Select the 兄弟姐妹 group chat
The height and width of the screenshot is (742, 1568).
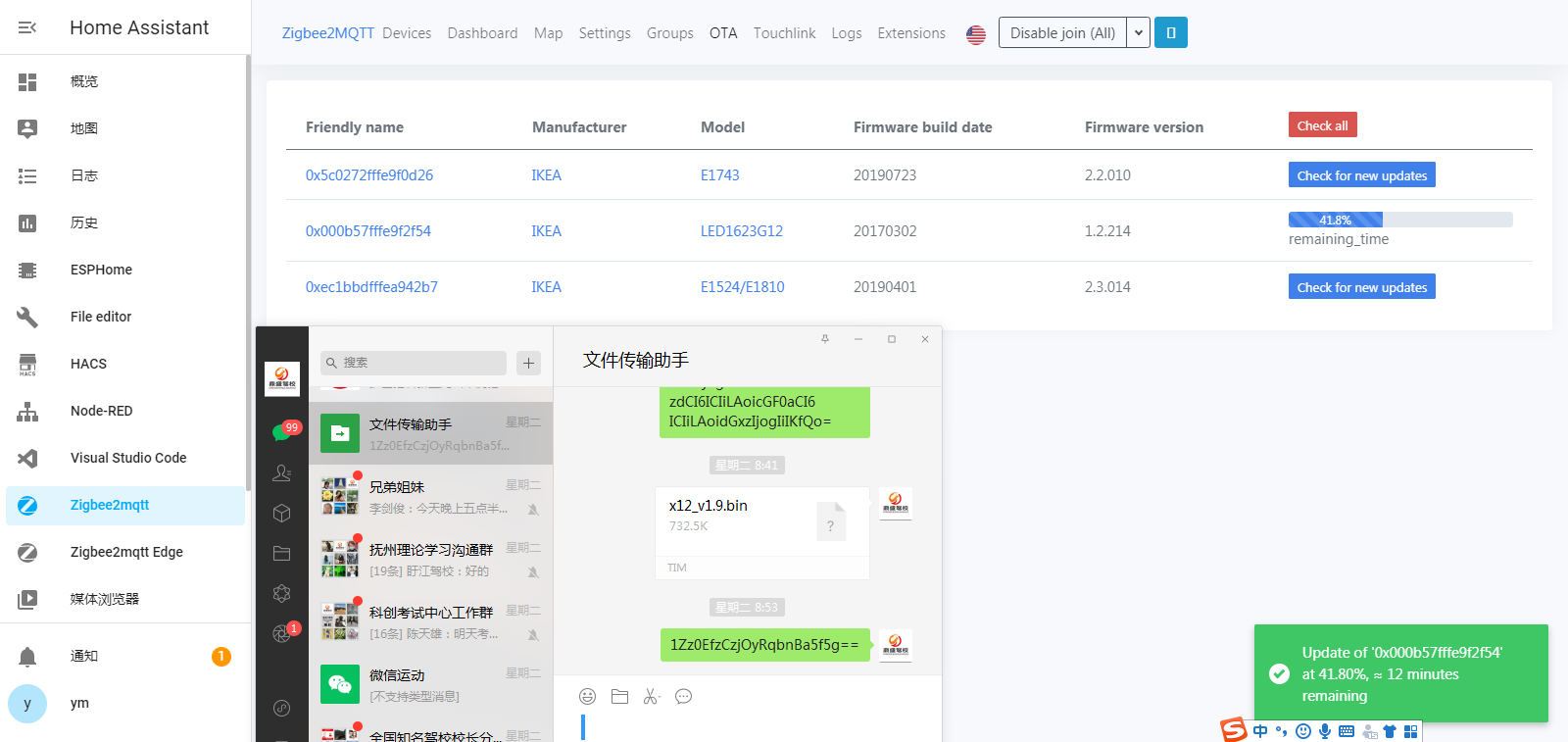pyautogui.click(x=430, y=496)
